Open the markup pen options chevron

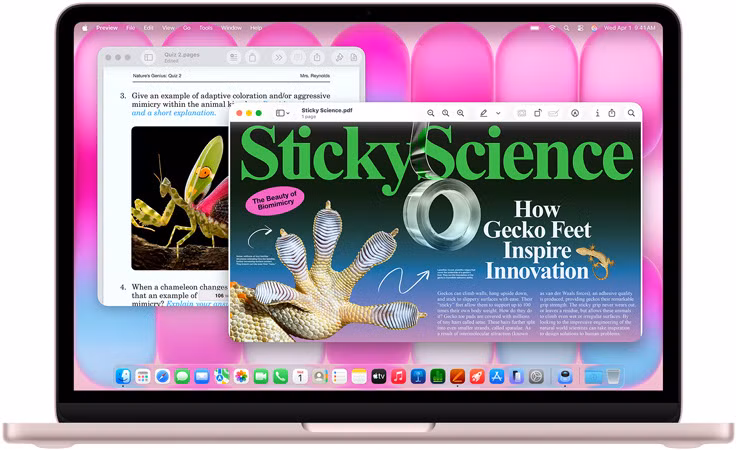(498, 114)
